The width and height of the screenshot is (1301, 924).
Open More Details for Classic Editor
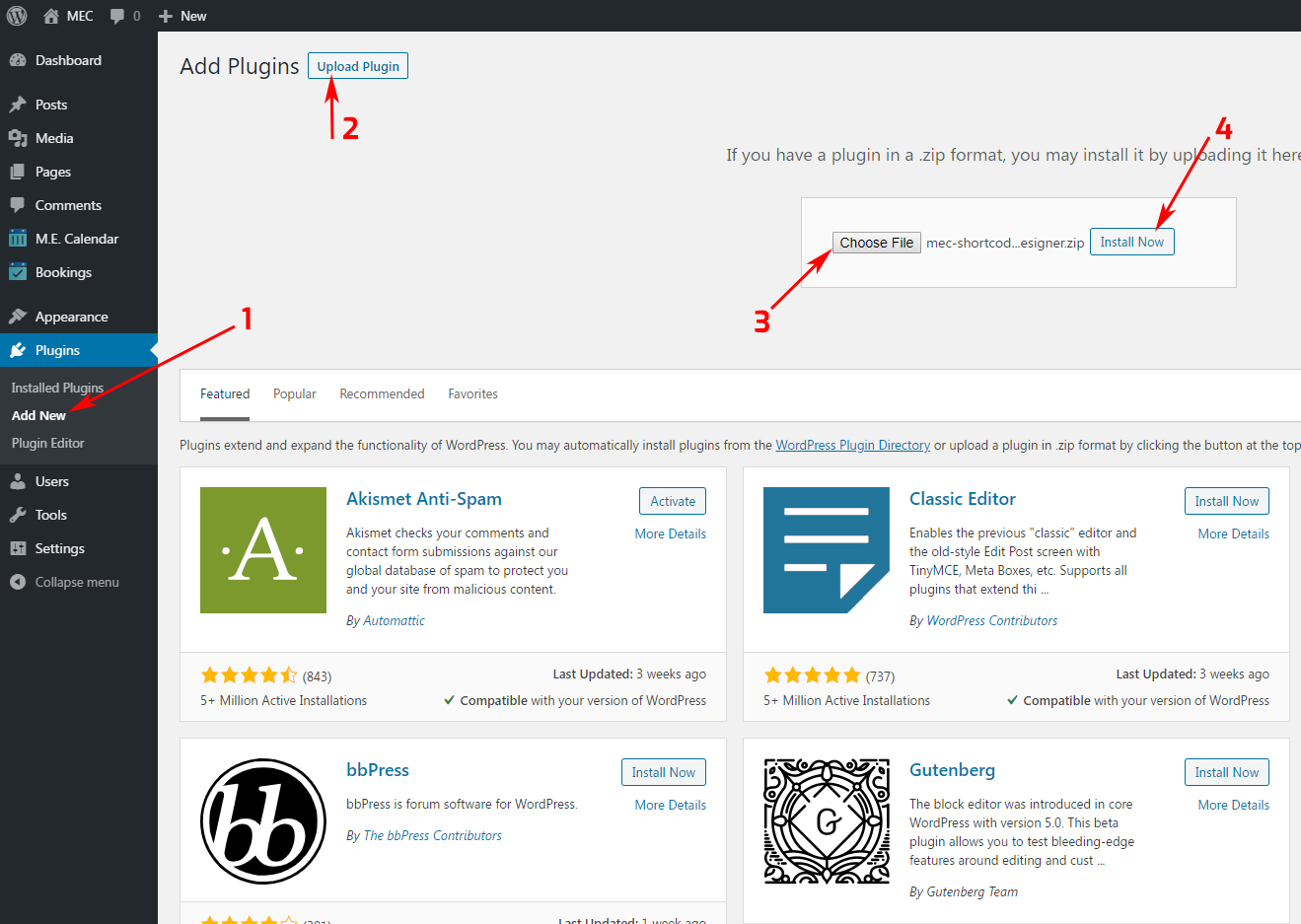pyautogui.click(x=1234, y=533)
